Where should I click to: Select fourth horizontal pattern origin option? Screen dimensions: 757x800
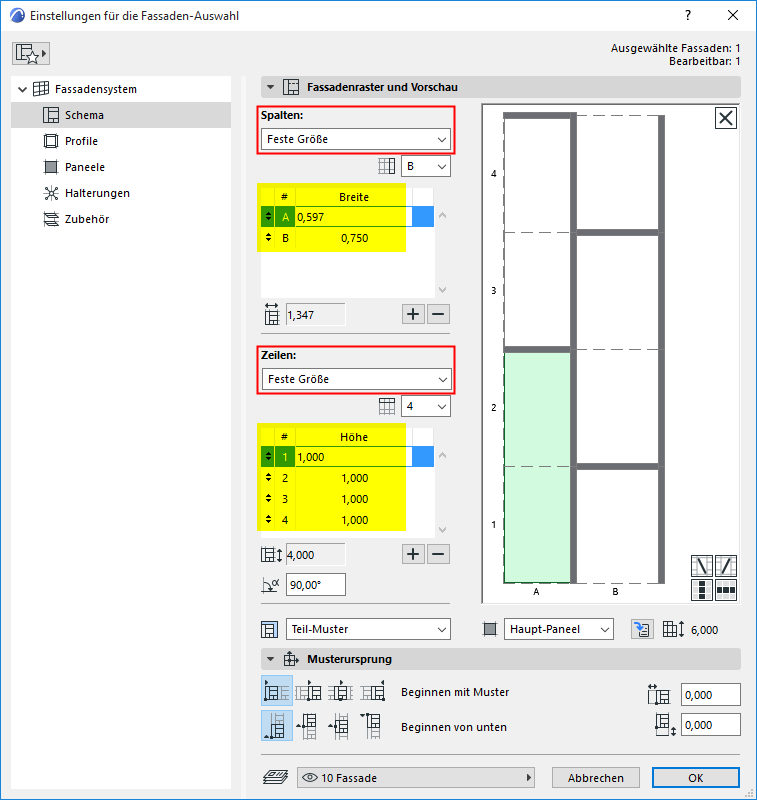[373, 691]
